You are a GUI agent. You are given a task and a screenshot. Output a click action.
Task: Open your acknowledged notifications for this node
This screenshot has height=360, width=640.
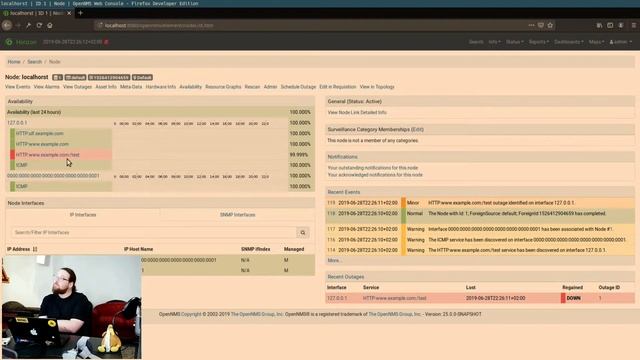(375, 175)
